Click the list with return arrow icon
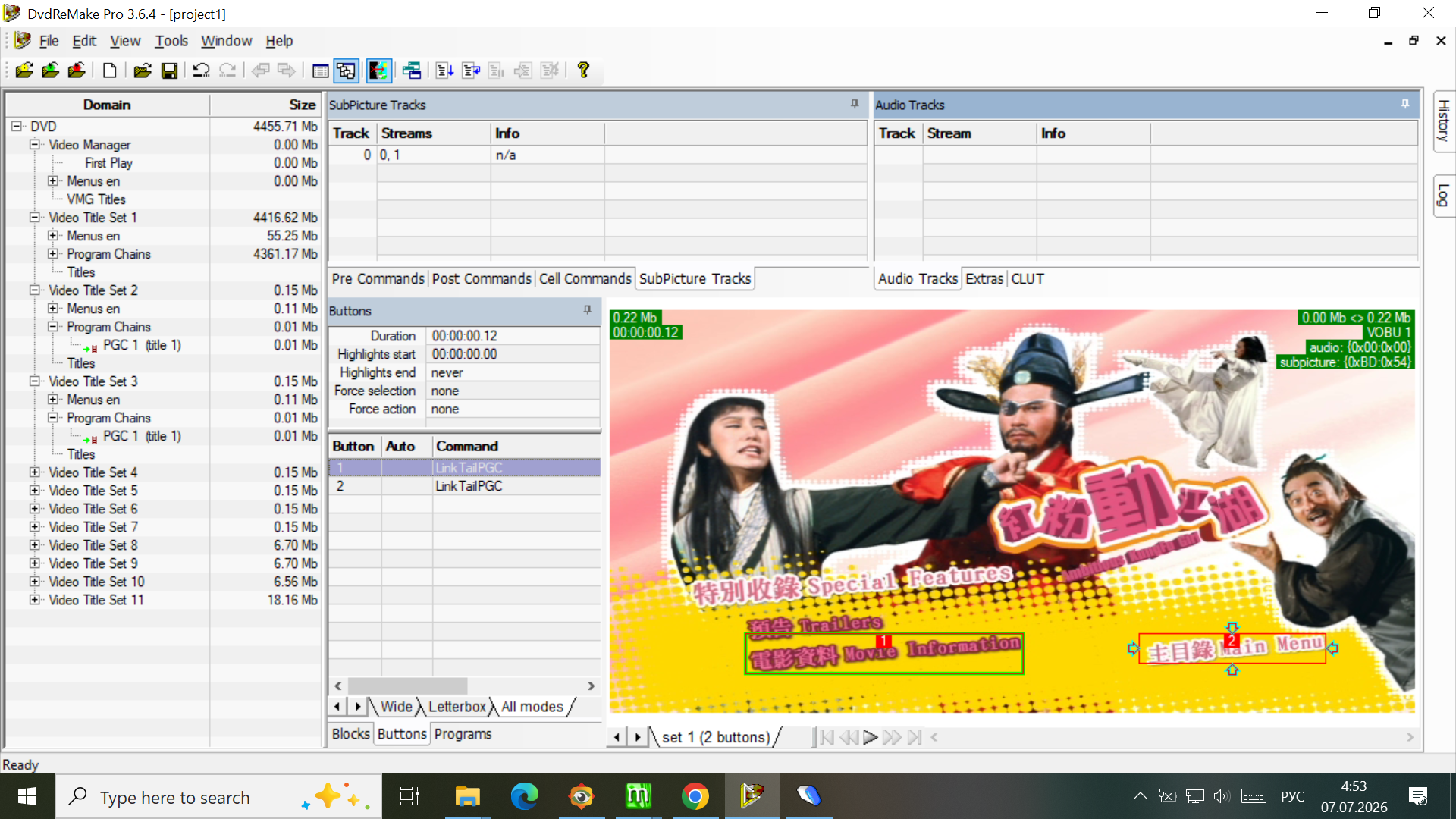Image resolution: width=1456 pixels, height=819 pixels. 471,71
